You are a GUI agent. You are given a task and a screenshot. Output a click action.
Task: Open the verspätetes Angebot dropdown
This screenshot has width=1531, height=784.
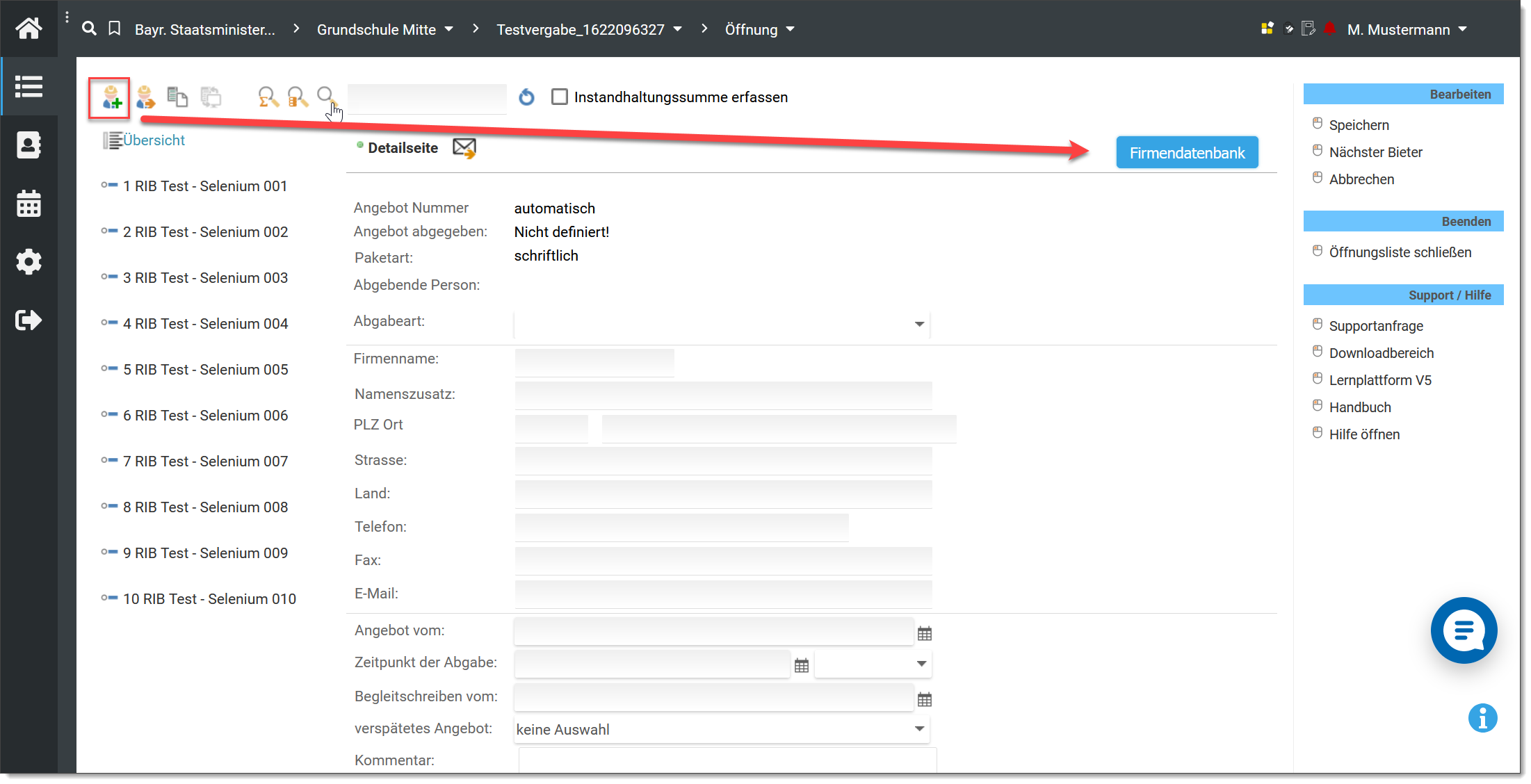[722, 729]
